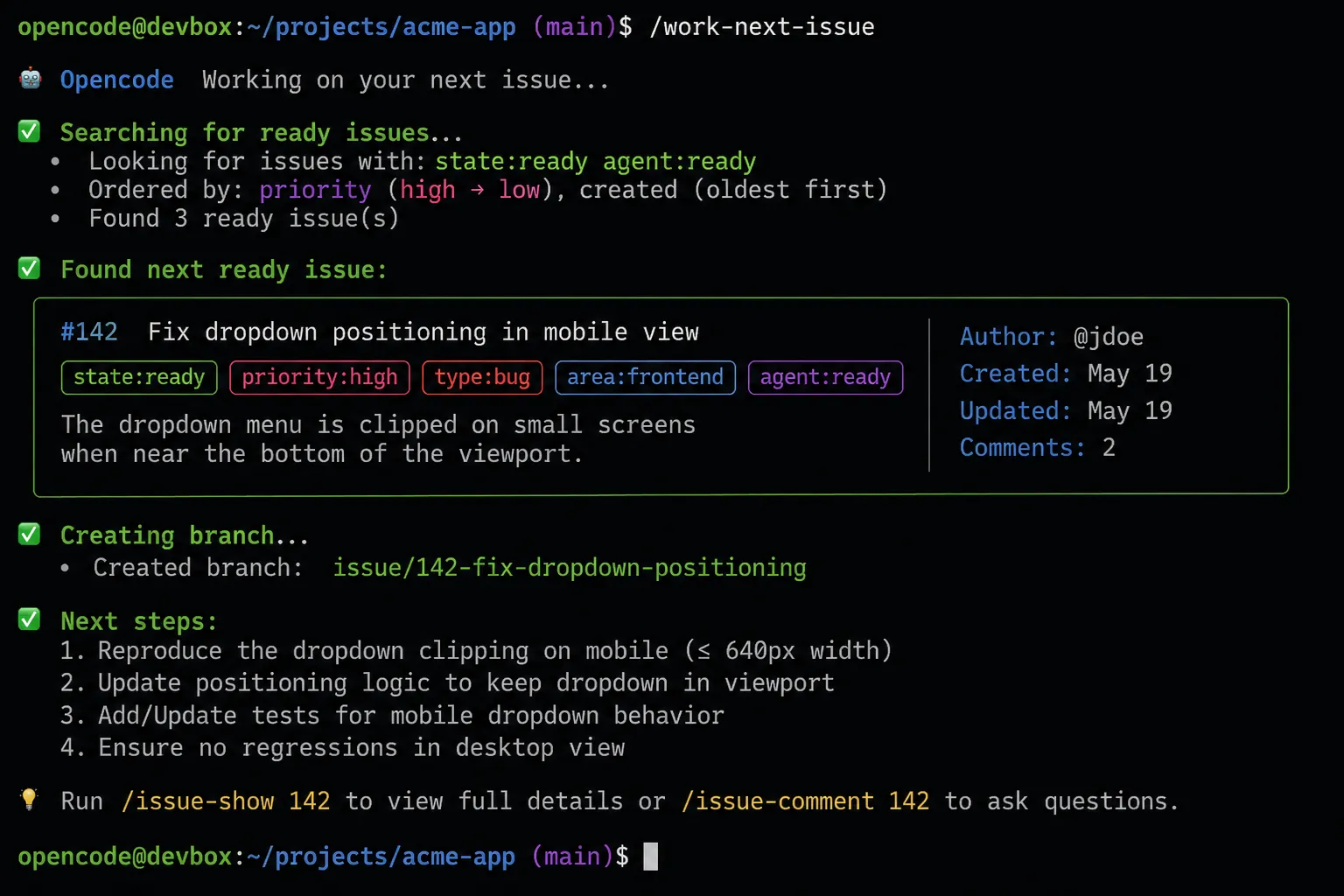Click the green check beside 'Creating branch'

(x=30, y=534)
